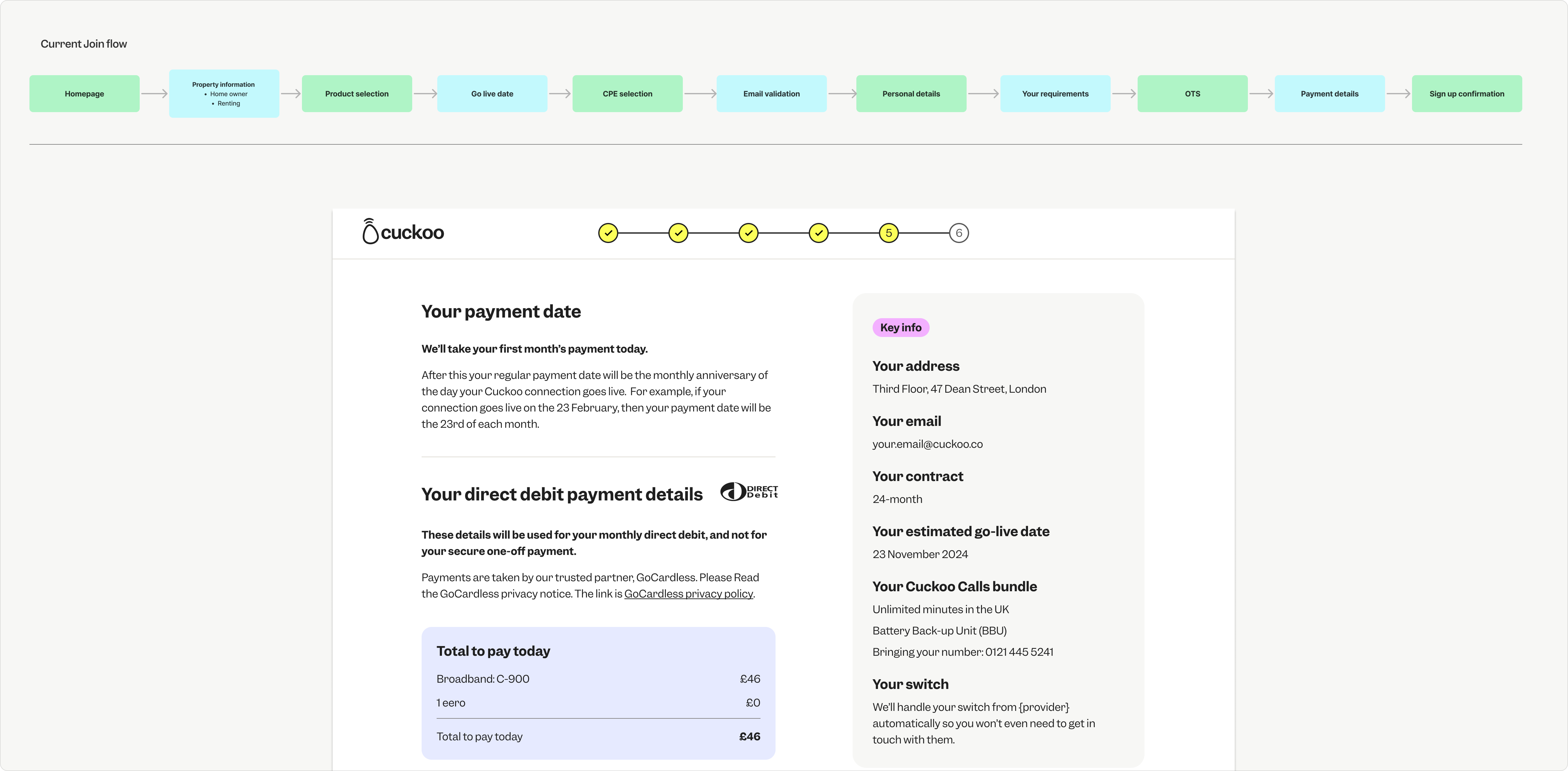Open the GoCardless privacy policy link
Viewport: 1568px width, 771px height.
tap(688, 594)
